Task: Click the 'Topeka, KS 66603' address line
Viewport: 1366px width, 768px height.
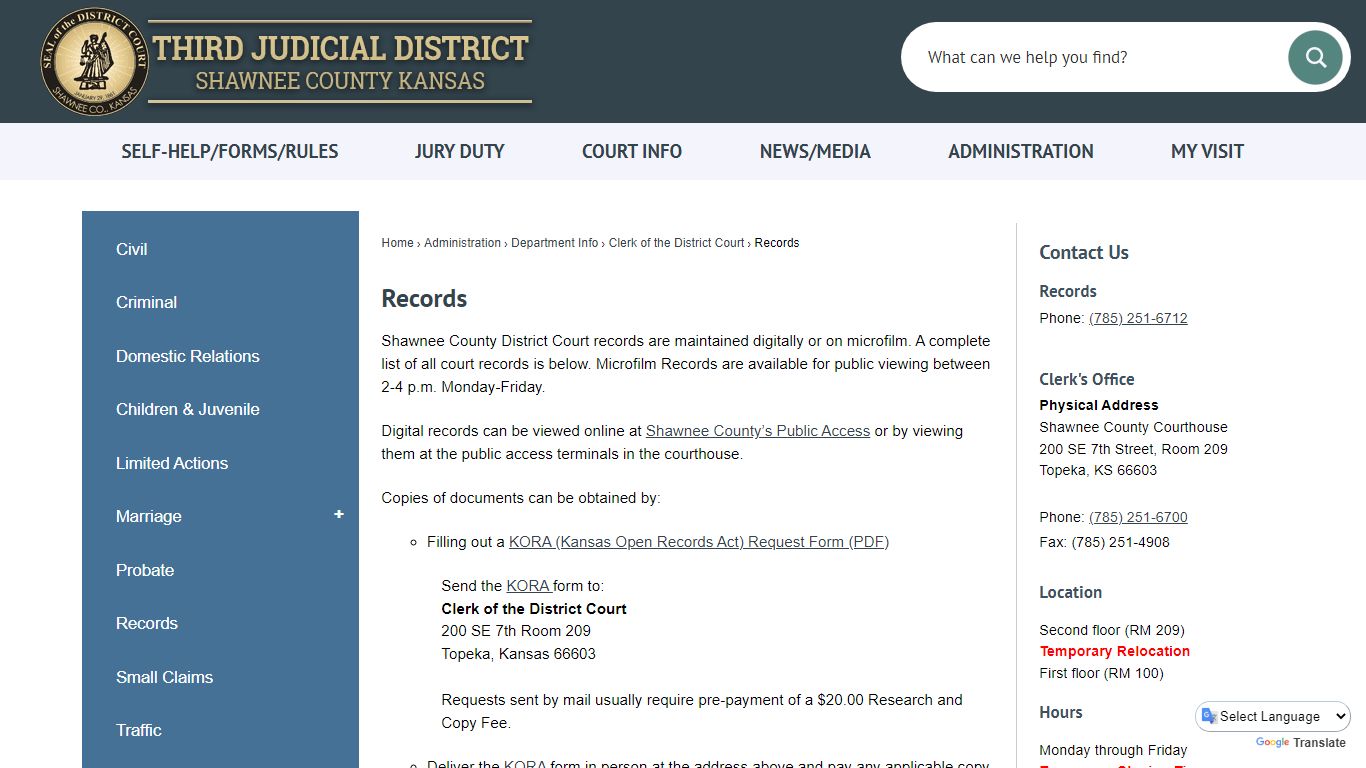Action: pyautogui.click(x=1098, y=470)
